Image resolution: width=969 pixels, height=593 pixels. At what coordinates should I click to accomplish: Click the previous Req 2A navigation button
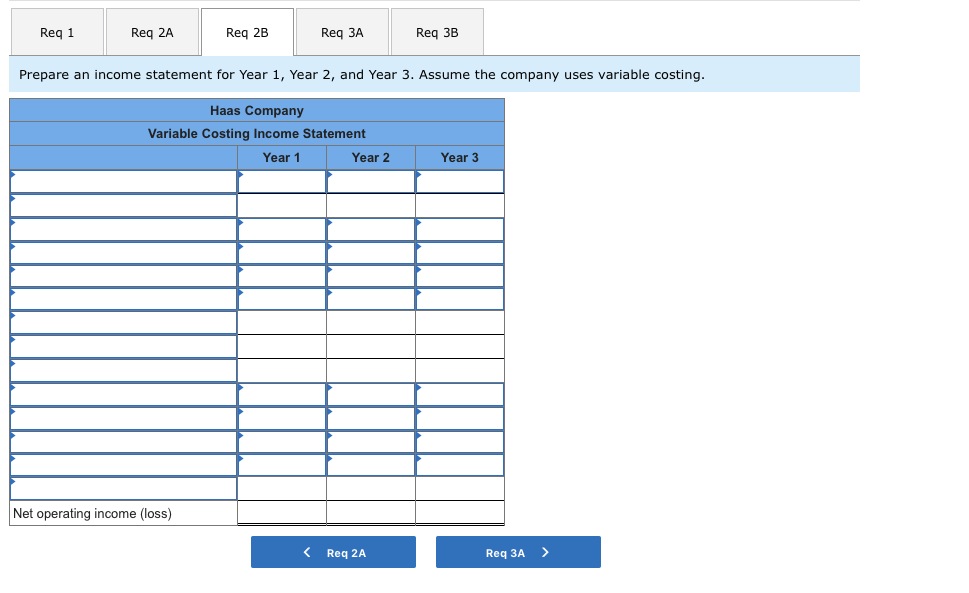point(333,552)
